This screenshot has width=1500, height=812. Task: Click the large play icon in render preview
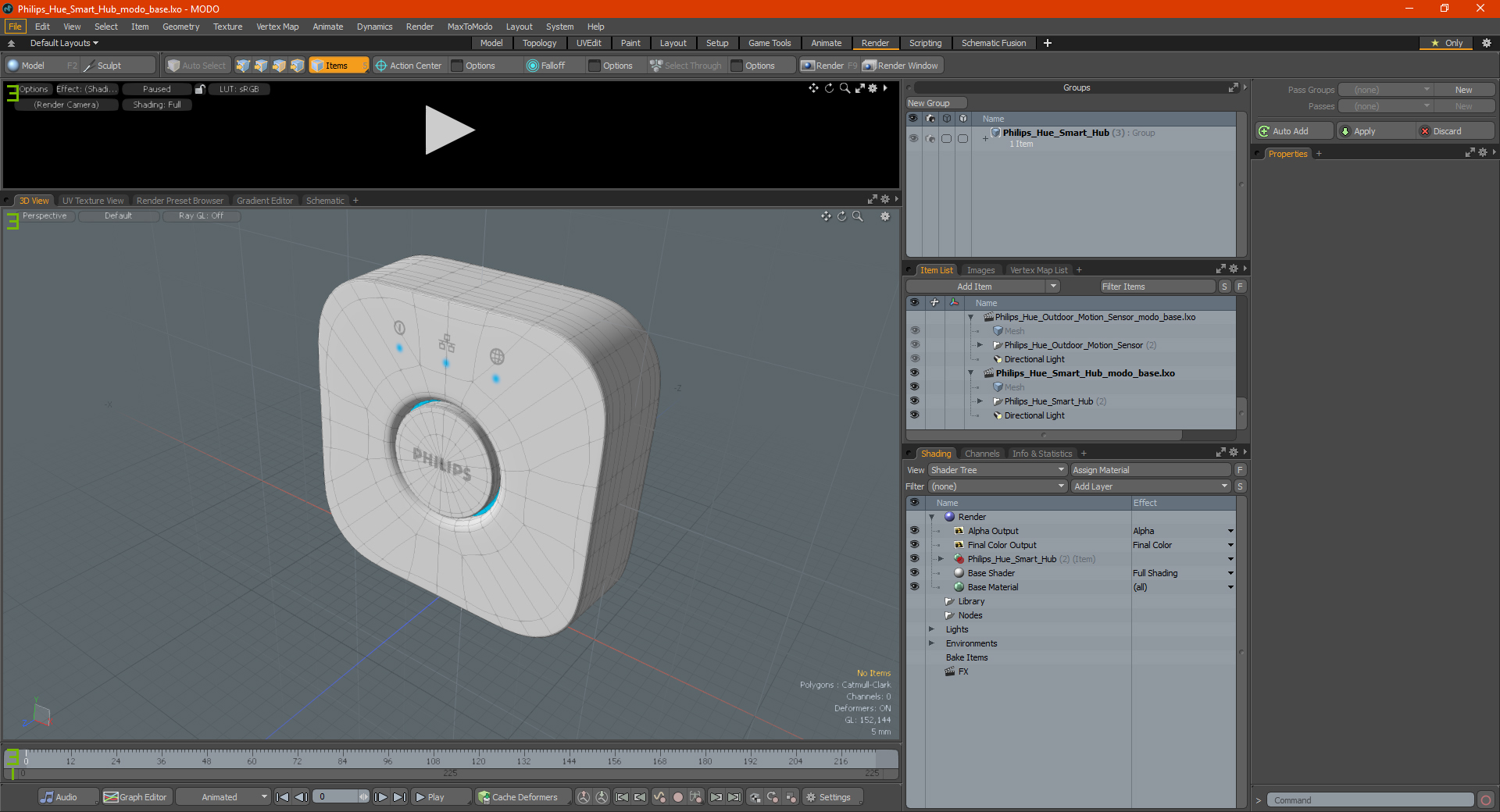(449, 130)
